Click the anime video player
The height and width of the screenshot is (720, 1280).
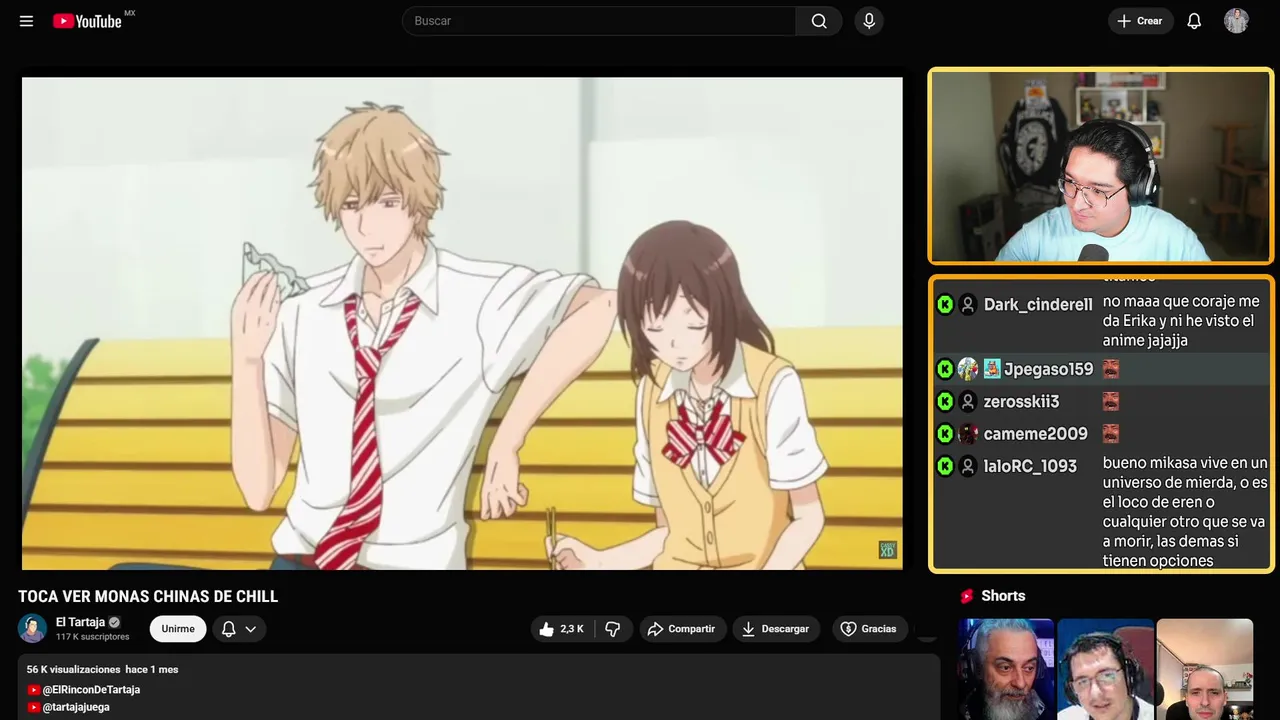pos(462,323)
